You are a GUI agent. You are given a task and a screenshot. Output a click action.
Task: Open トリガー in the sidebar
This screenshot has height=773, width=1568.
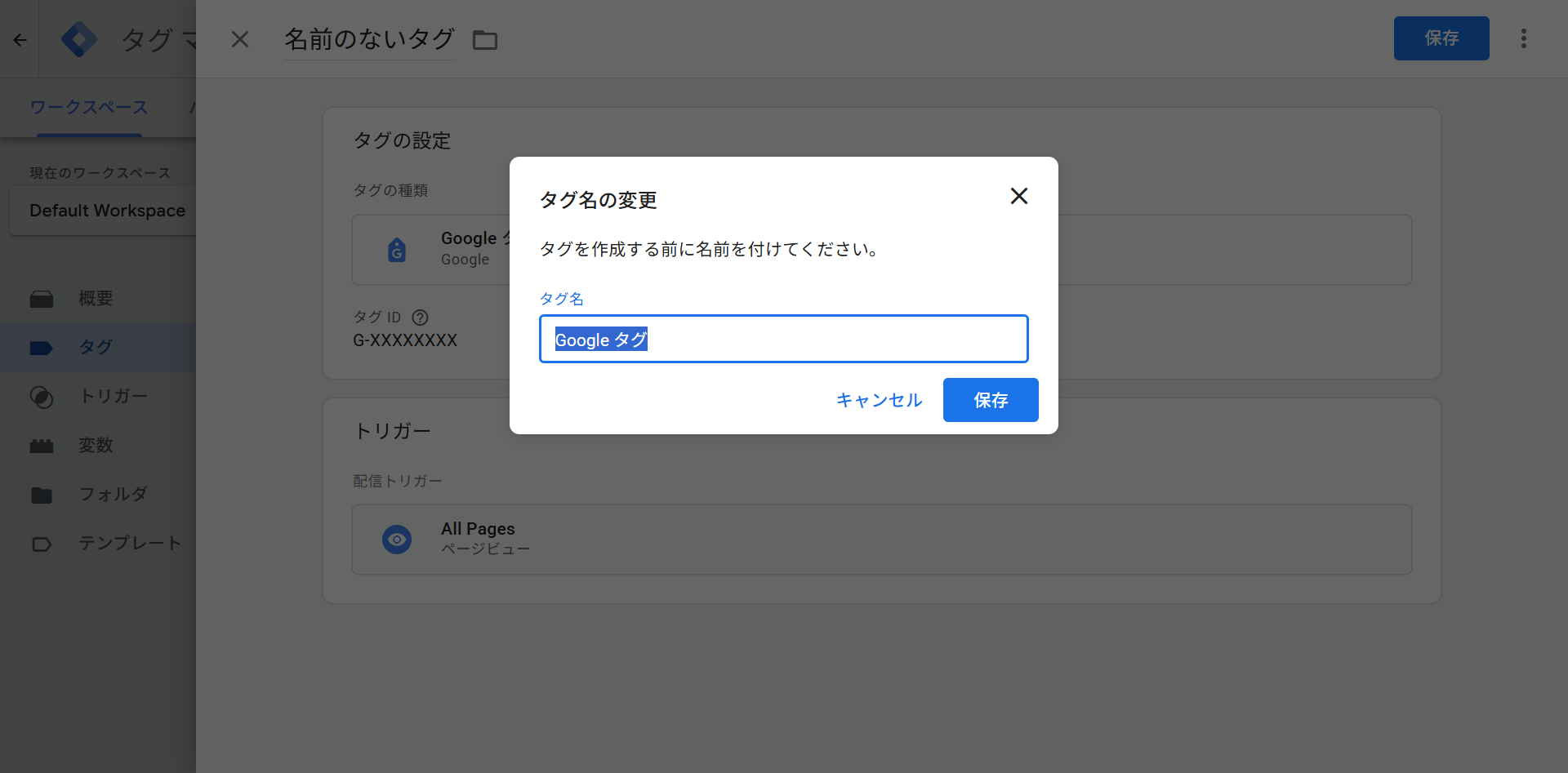(112, 397)
